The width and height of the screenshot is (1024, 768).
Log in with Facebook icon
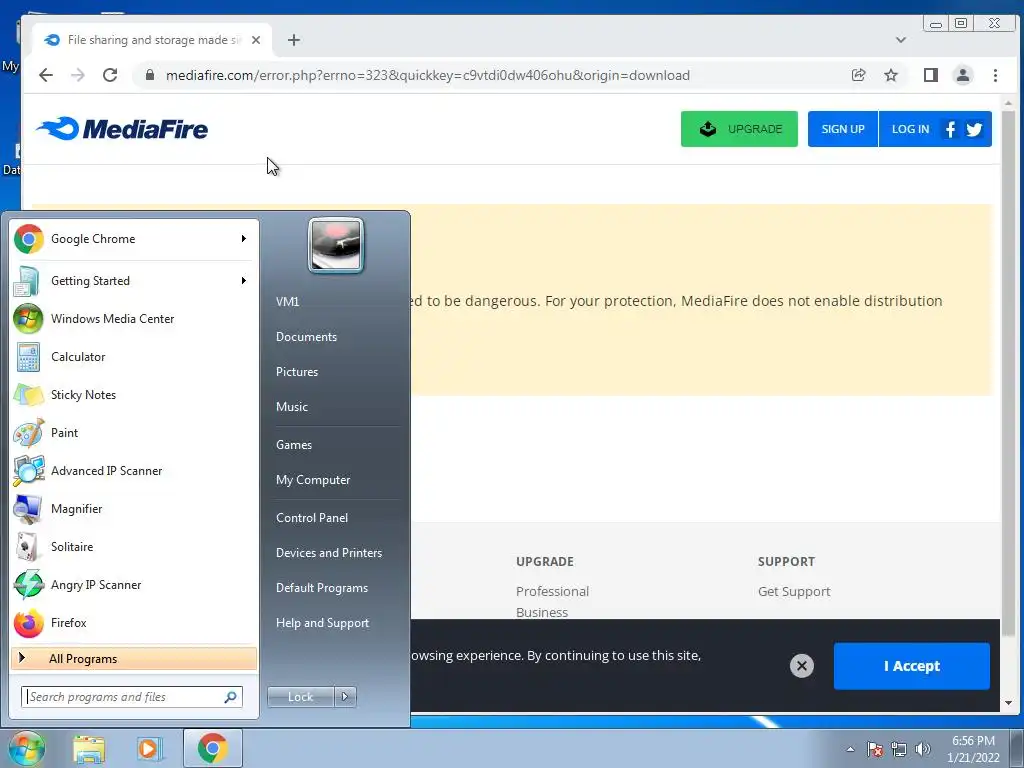tap(950, 129)
